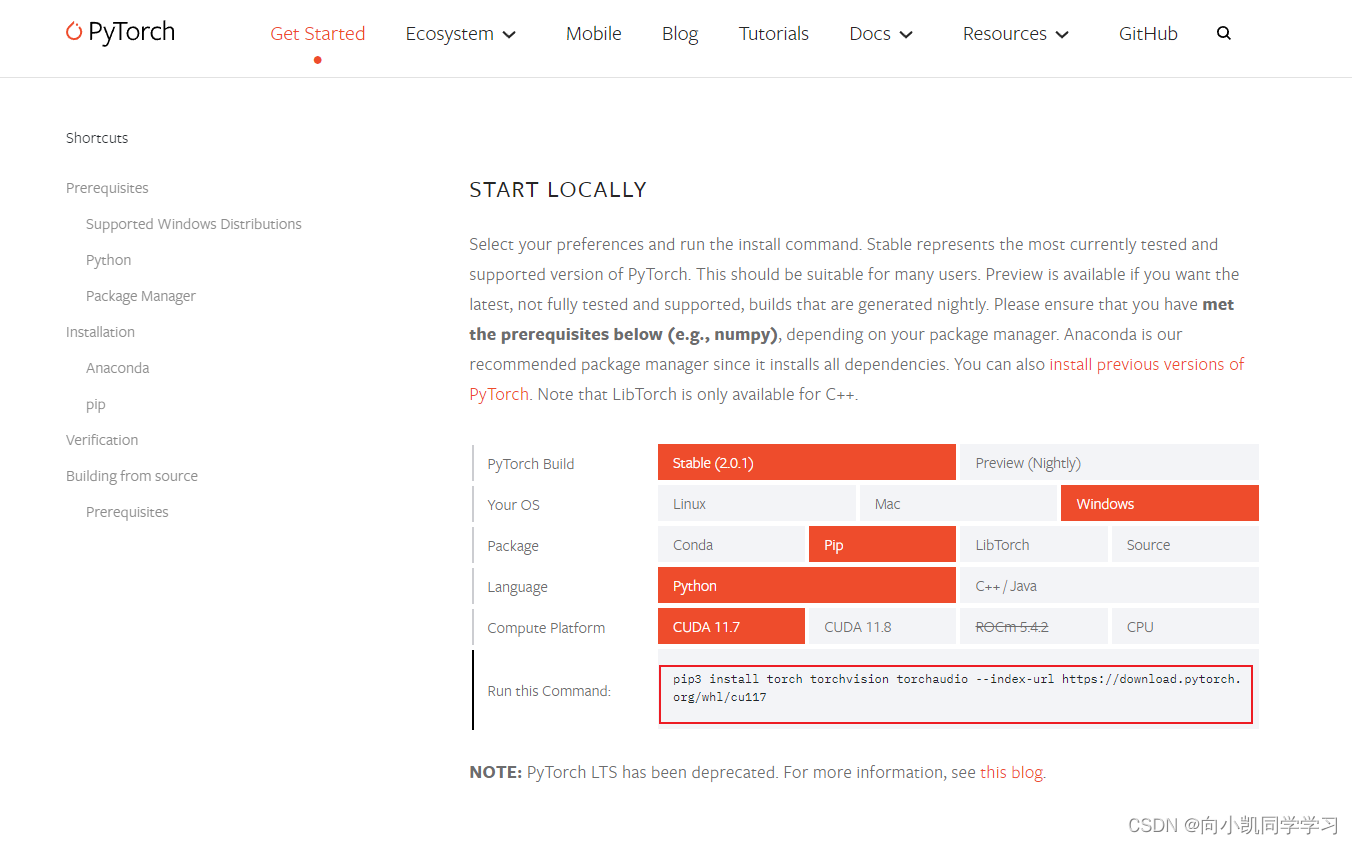
Task: Expand the Docs dropdown menu
Action: tap(881, 34)
